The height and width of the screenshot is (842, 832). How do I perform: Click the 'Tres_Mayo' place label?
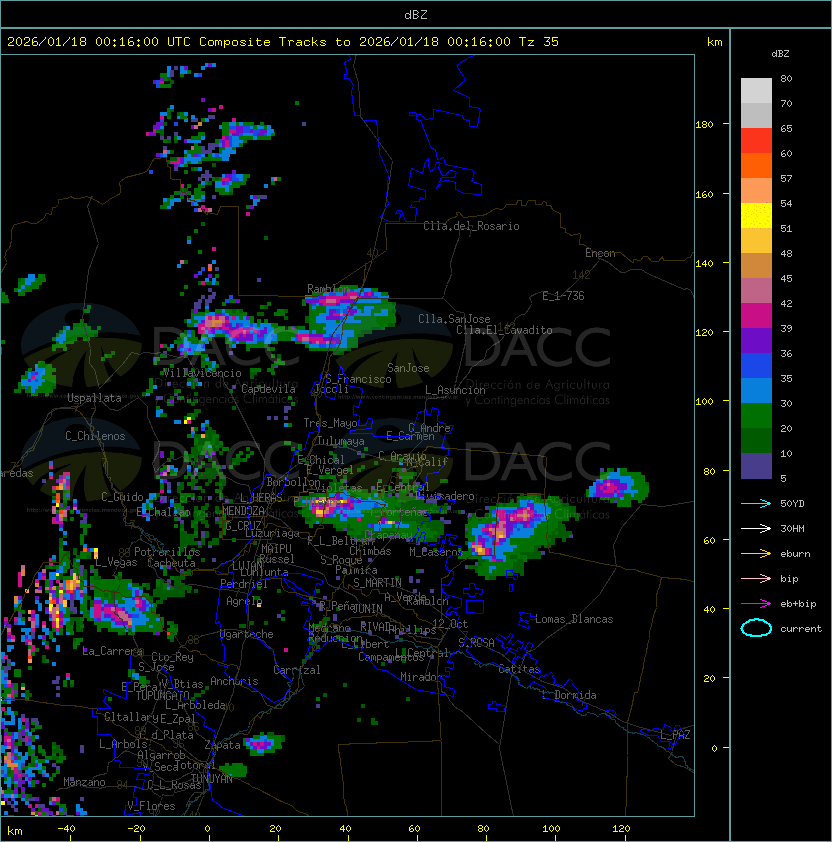pyautogui.click(x=330, y=423)
